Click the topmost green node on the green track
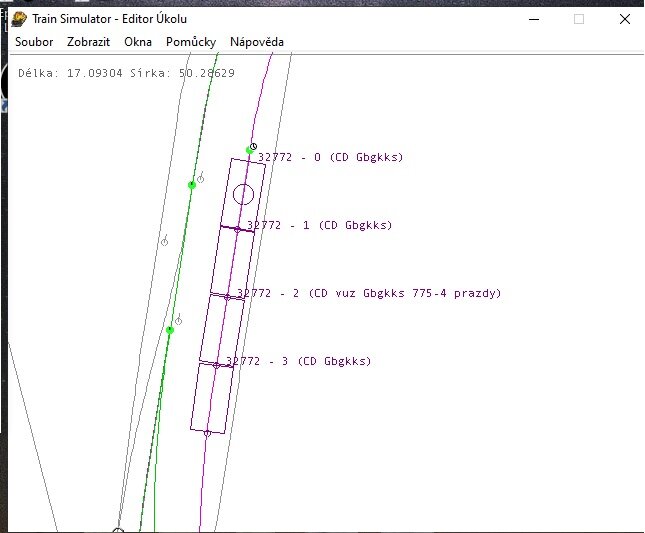645x533 pixels. click(x=192, y=185)
